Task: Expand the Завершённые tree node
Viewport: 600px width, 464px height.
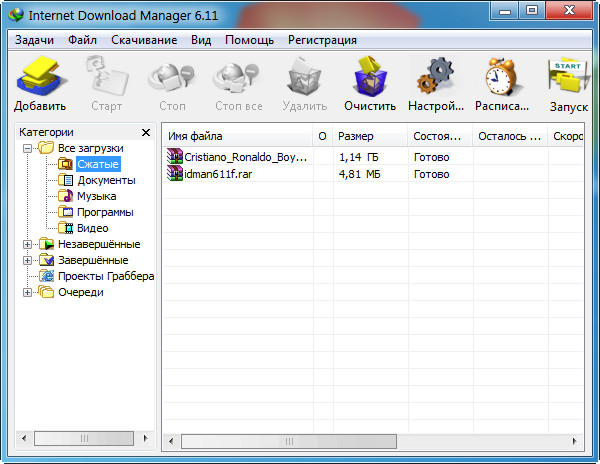Action: tap(27, 260)
